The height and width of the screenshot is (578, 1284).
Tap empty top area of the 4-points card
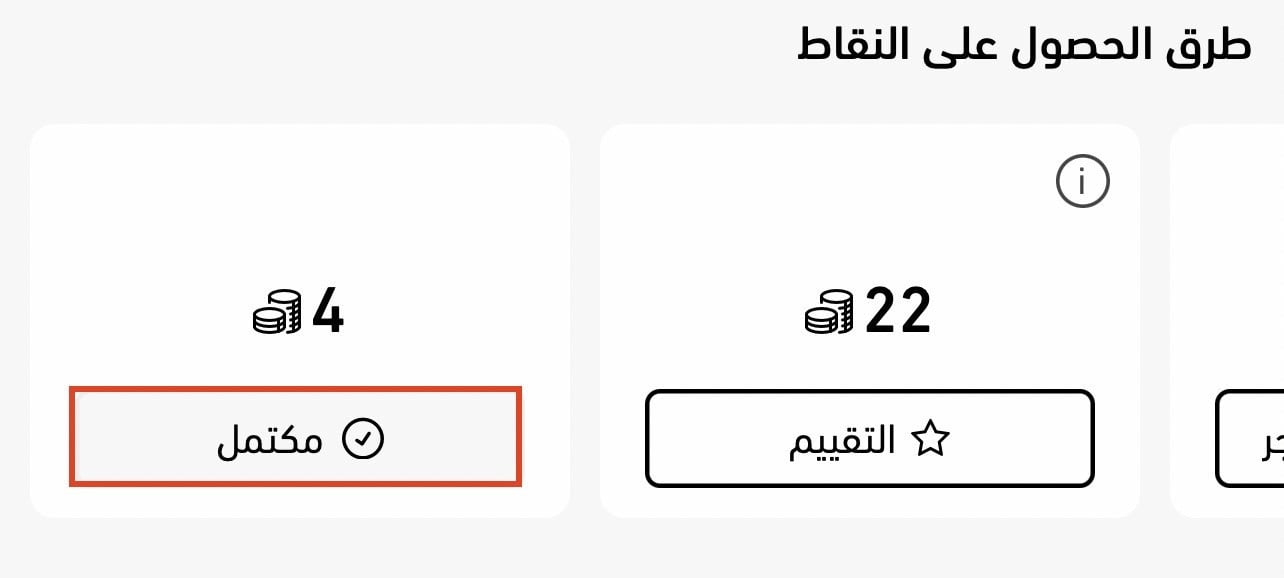(x=300, y=200)
